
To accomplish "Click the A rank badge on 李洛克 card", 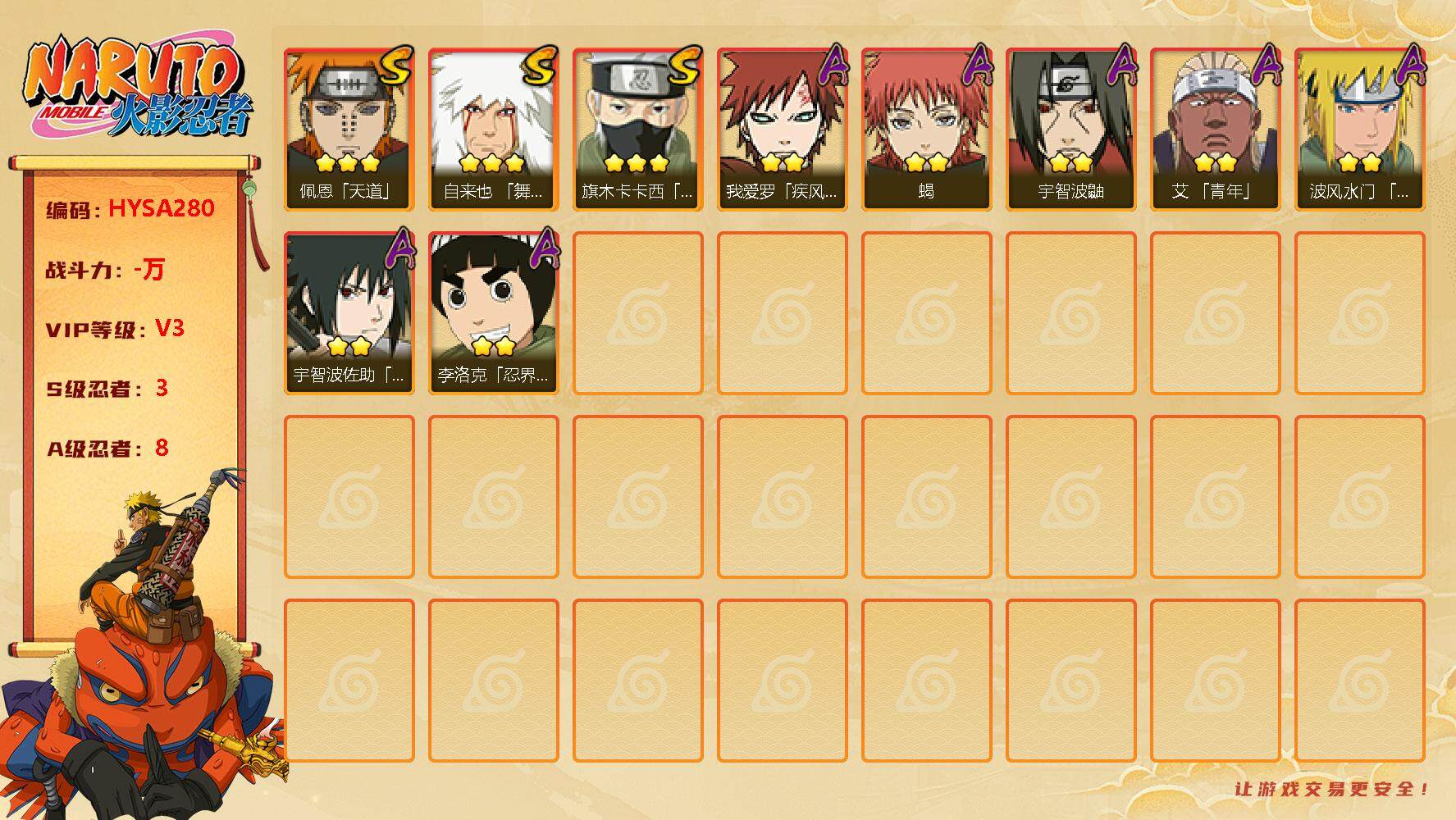I will coord(543,248).
